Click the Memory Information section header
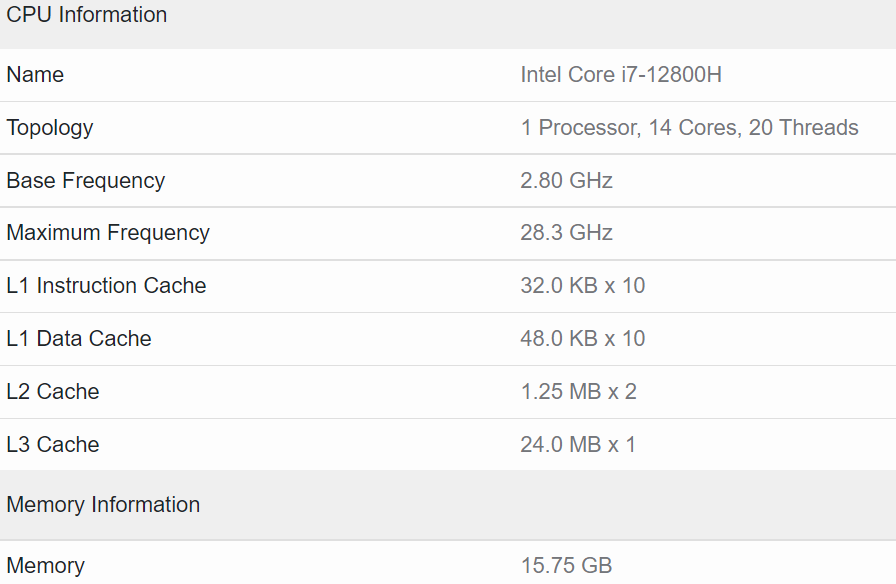896x584 pixels. point(103,505)
